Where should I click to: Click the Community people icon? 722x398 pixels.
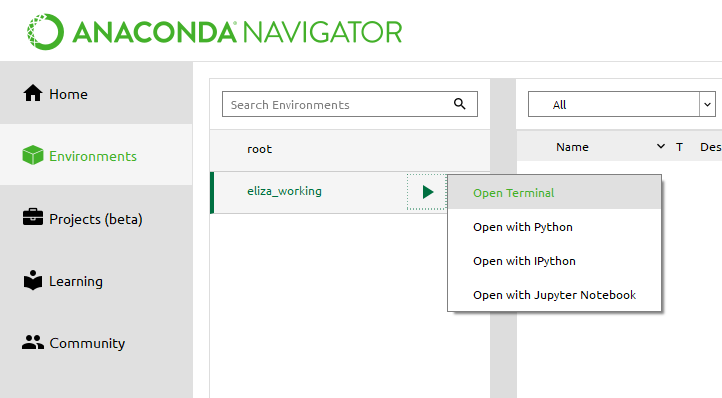coord(33,342)
